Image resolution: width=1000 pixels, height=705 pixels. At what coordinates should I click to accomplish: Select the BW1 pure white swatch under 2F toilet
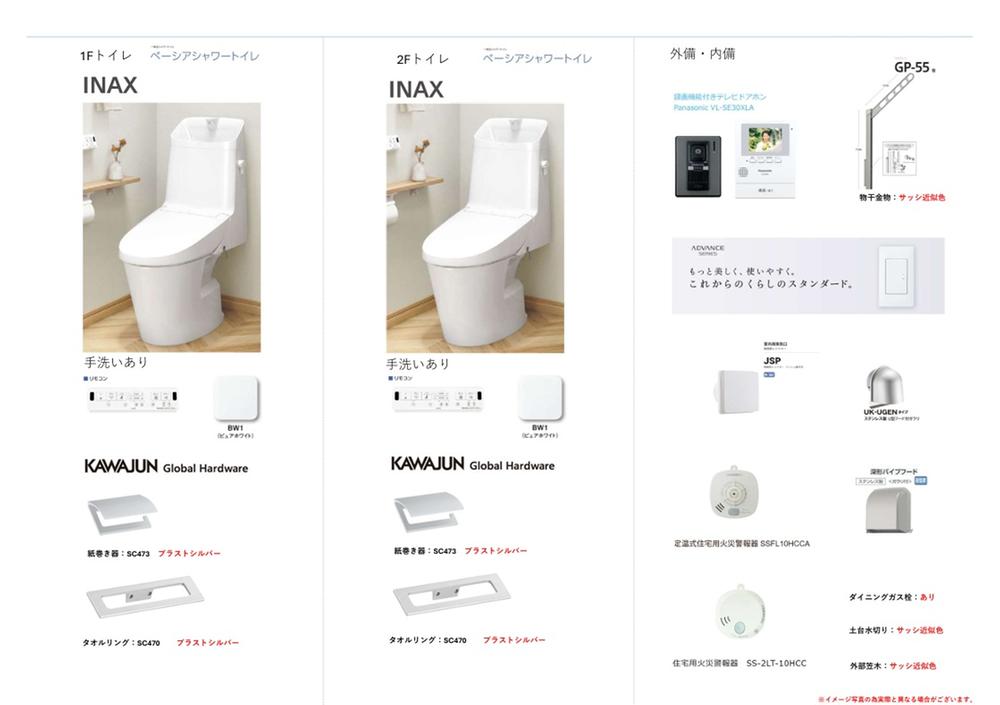[540, 398]
